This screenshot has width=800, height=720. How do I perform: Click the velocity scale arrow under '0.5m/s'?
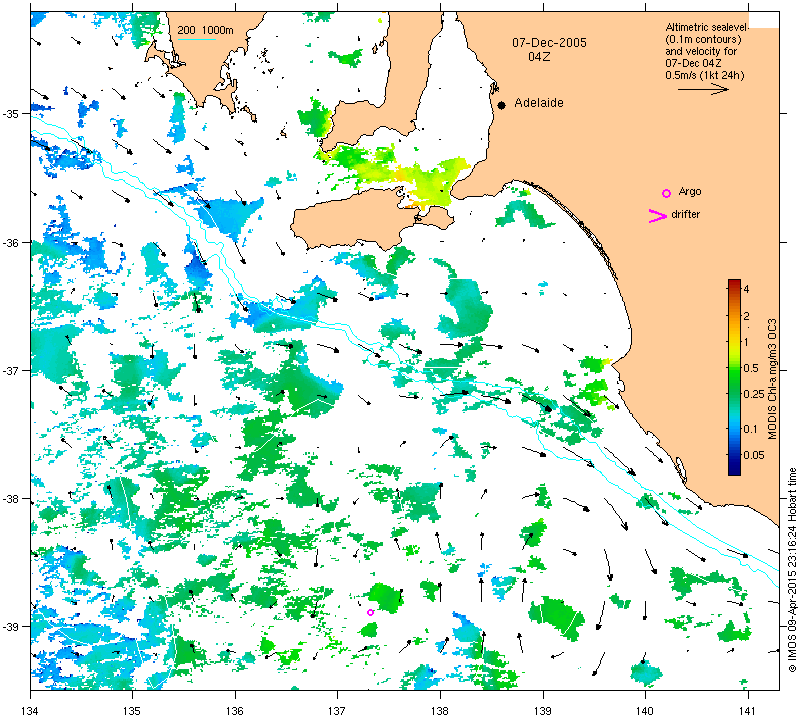tap(704, 89)
